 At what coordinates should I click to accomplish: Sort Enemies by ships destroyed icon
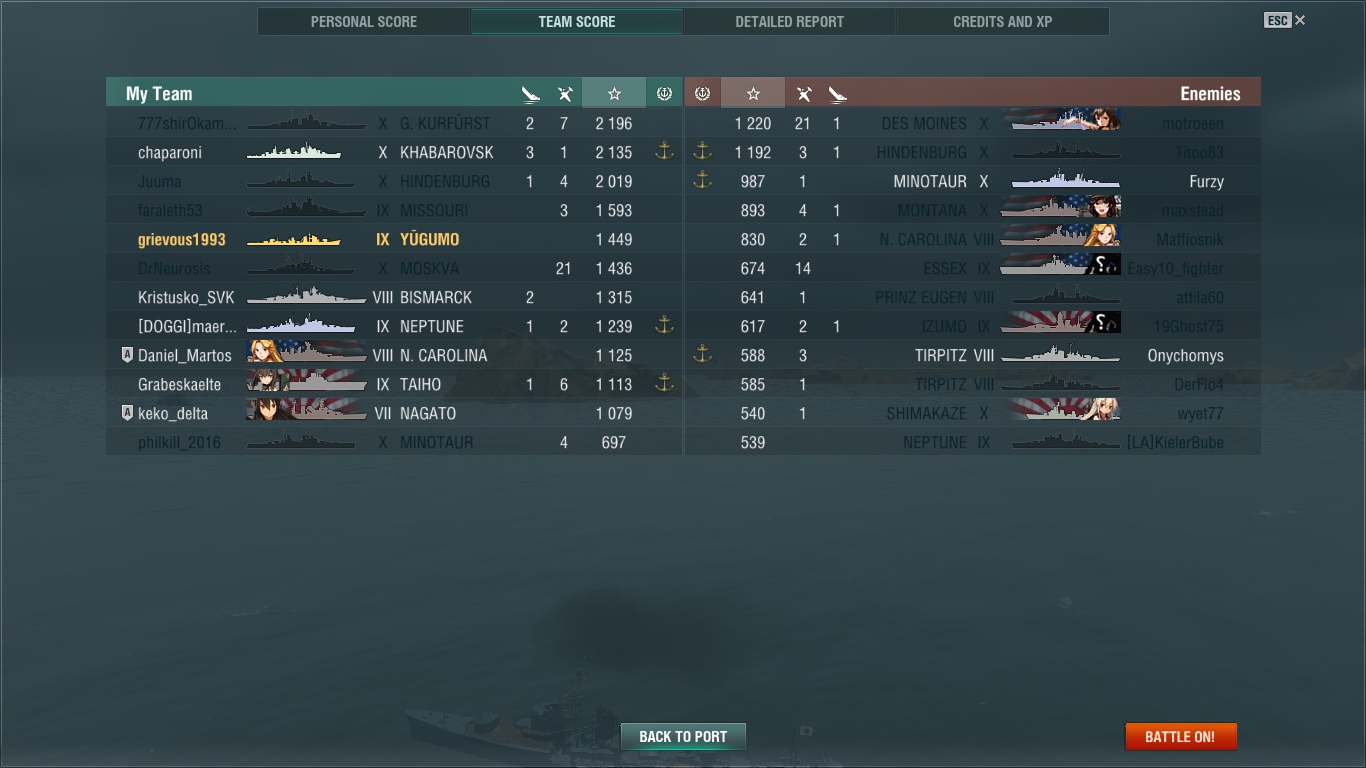838,94
